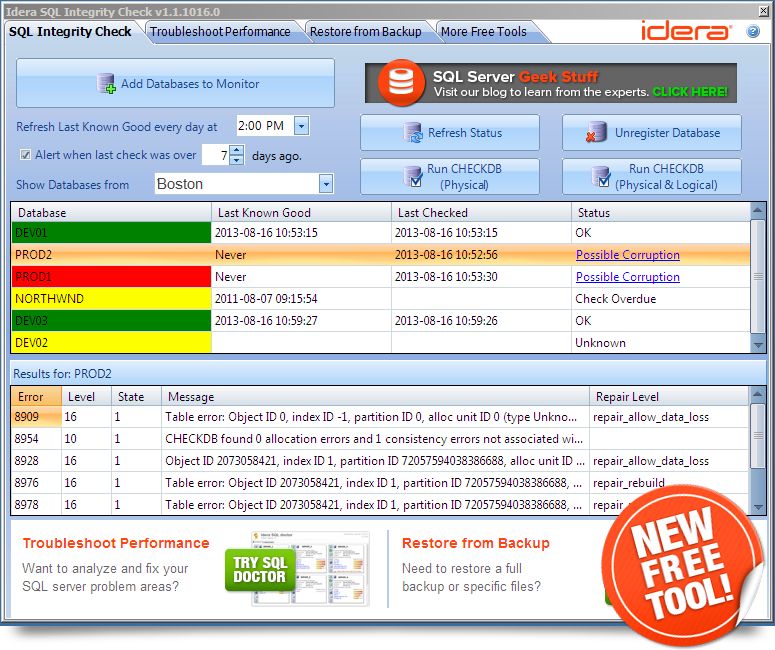
Task: Click the alert days number field
Action: (216, 155)
